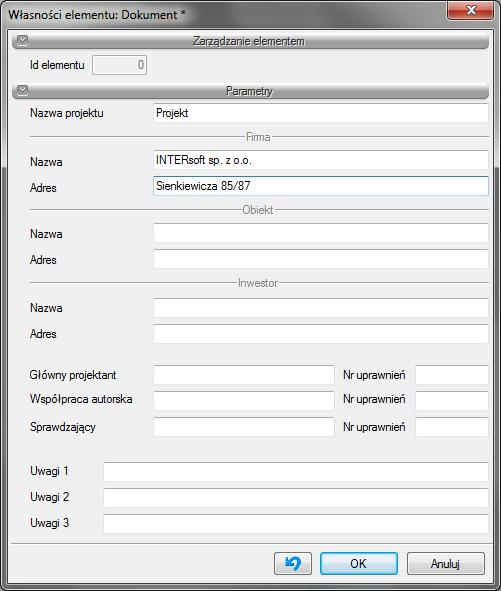Cancel with the Anuluj button
Viewport: 501px width, 591px height.
coord(446,563)
